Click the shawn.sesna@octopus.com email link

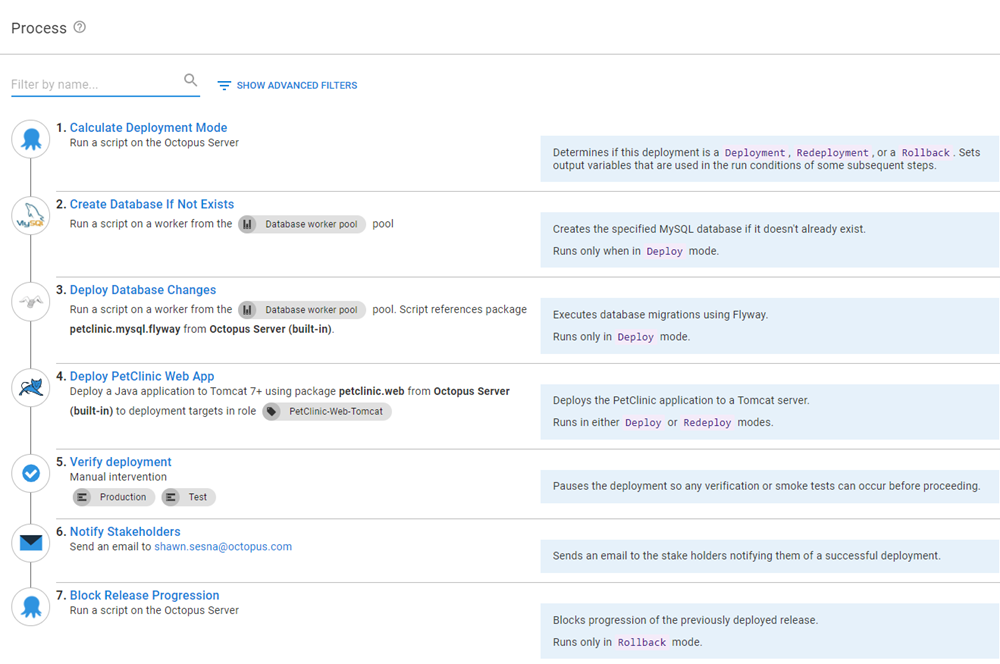[x=223, y=547]
